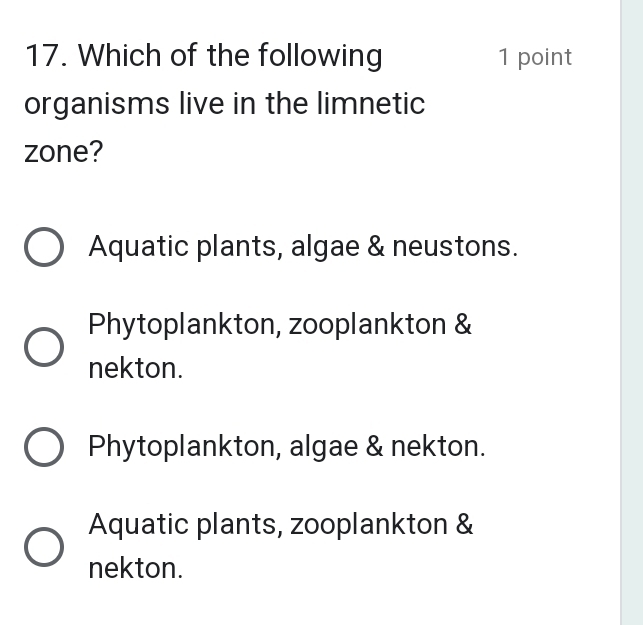Click the word "zone?" ending the question
Viewport: 643px width, 625px height.
(64, 153)
